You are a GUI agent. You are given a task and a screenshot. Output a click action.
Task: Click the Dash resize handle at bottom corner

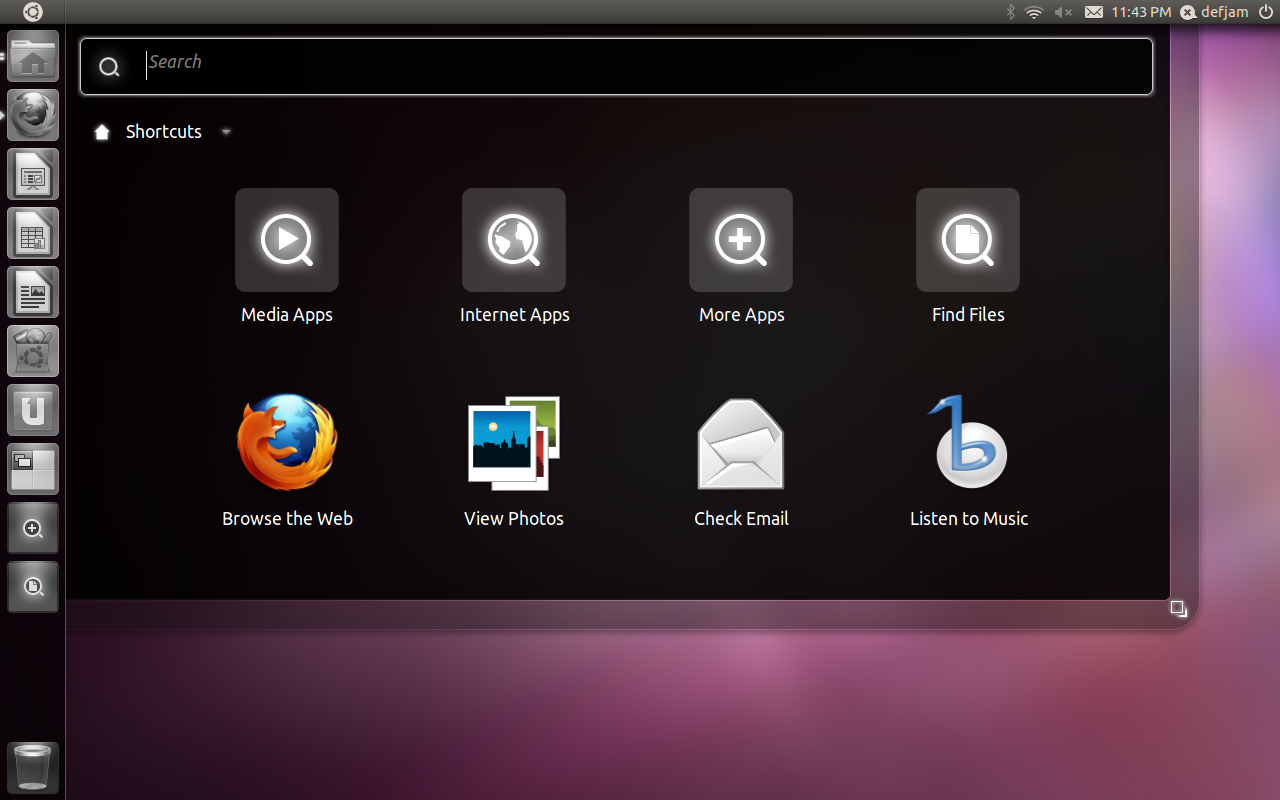pos(1179,608)
